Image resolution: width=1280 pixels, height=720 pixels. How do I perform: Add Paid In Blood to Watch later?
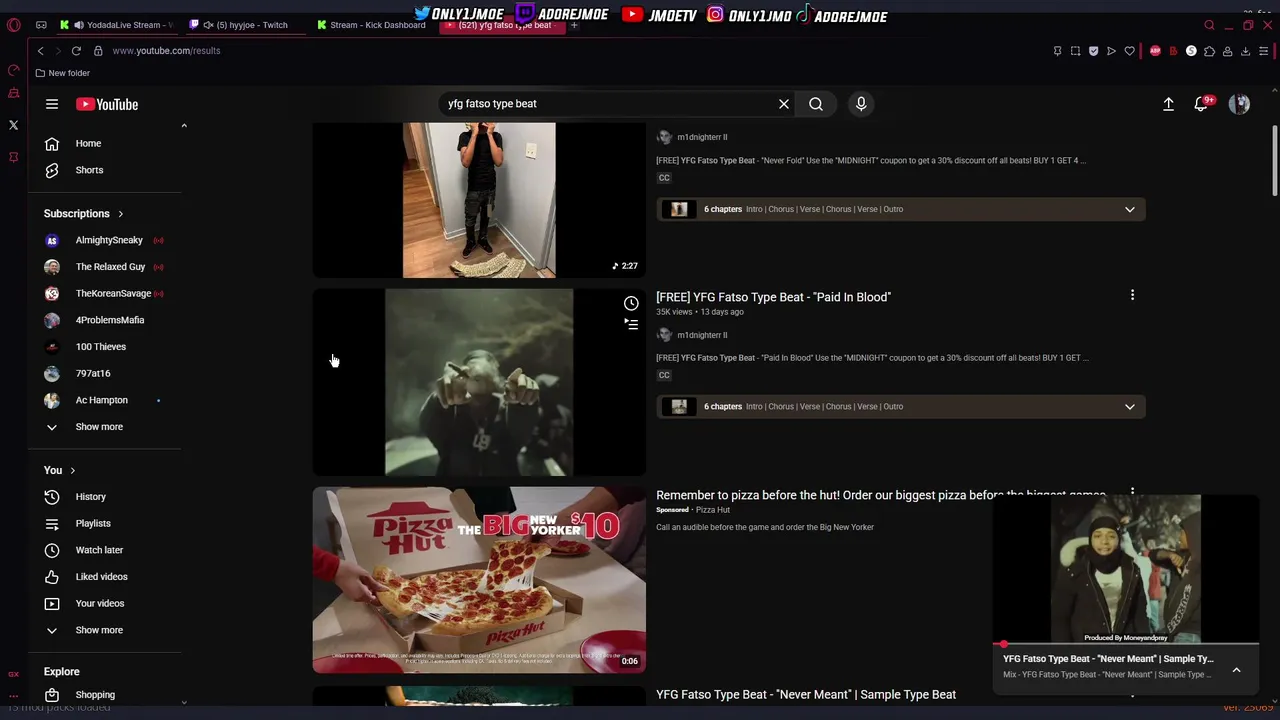pos(631,303)
